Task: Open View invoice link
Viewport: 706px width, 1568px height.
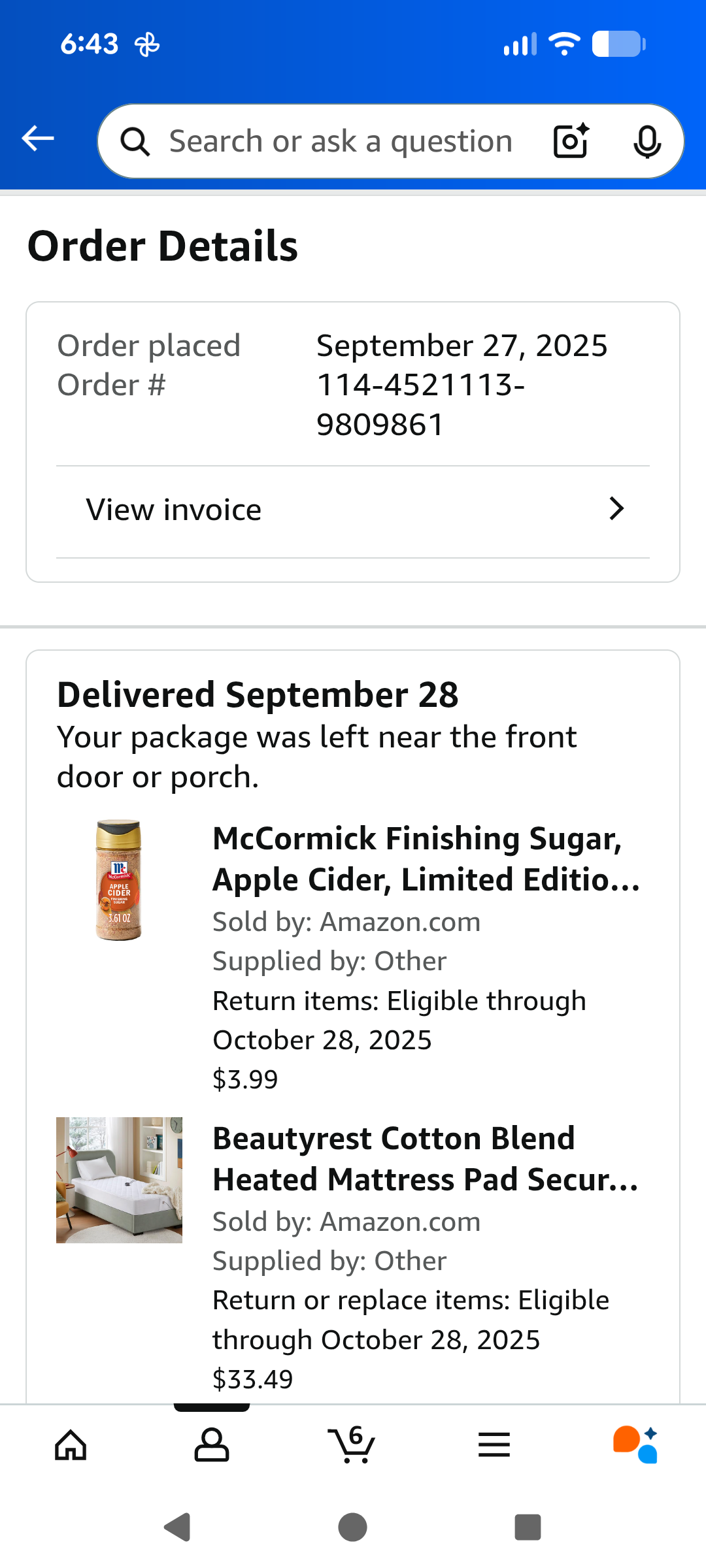Action: pyautogui.click(x=353, y=511)
